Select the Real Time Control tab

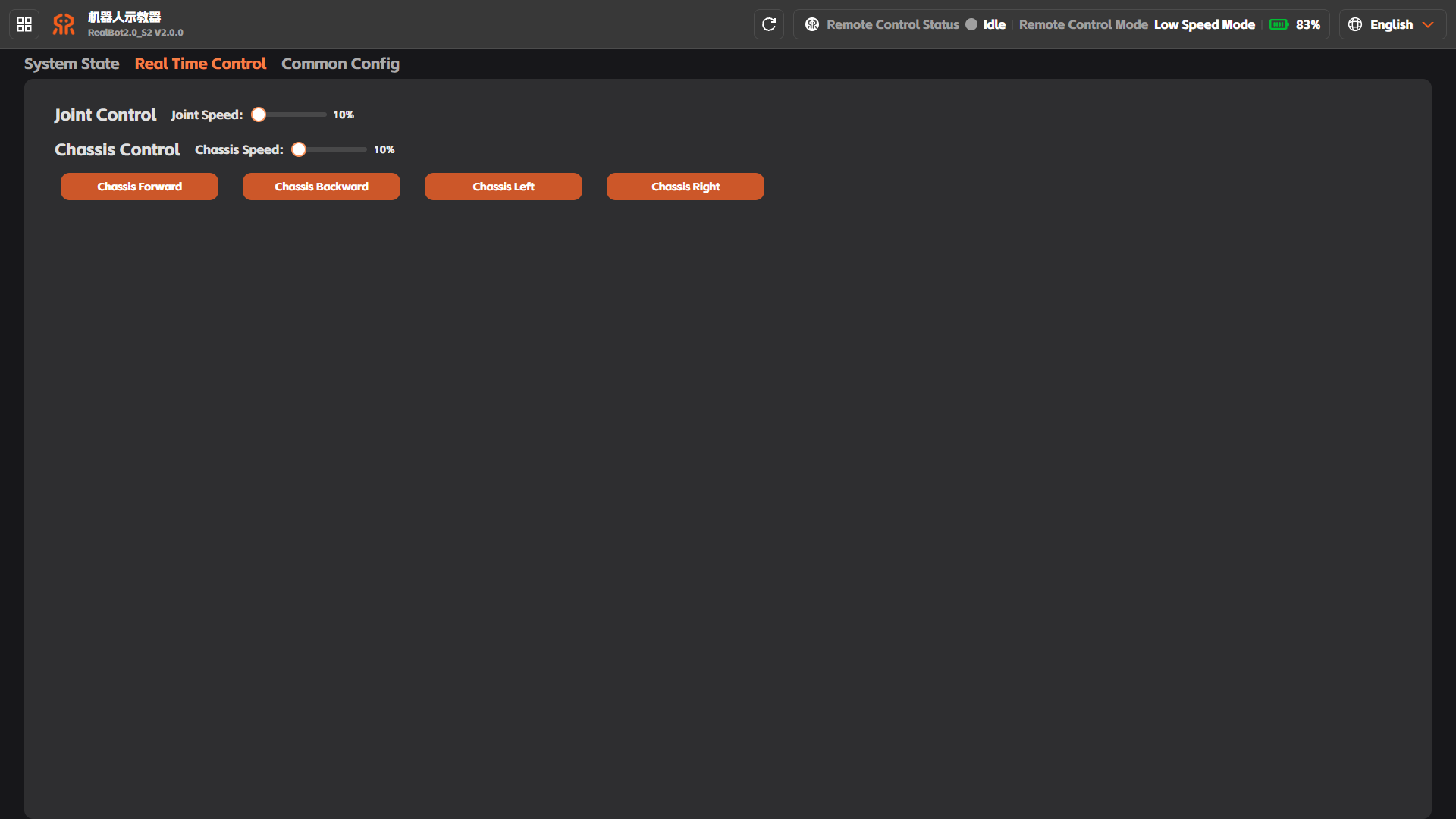click(200, 64)
